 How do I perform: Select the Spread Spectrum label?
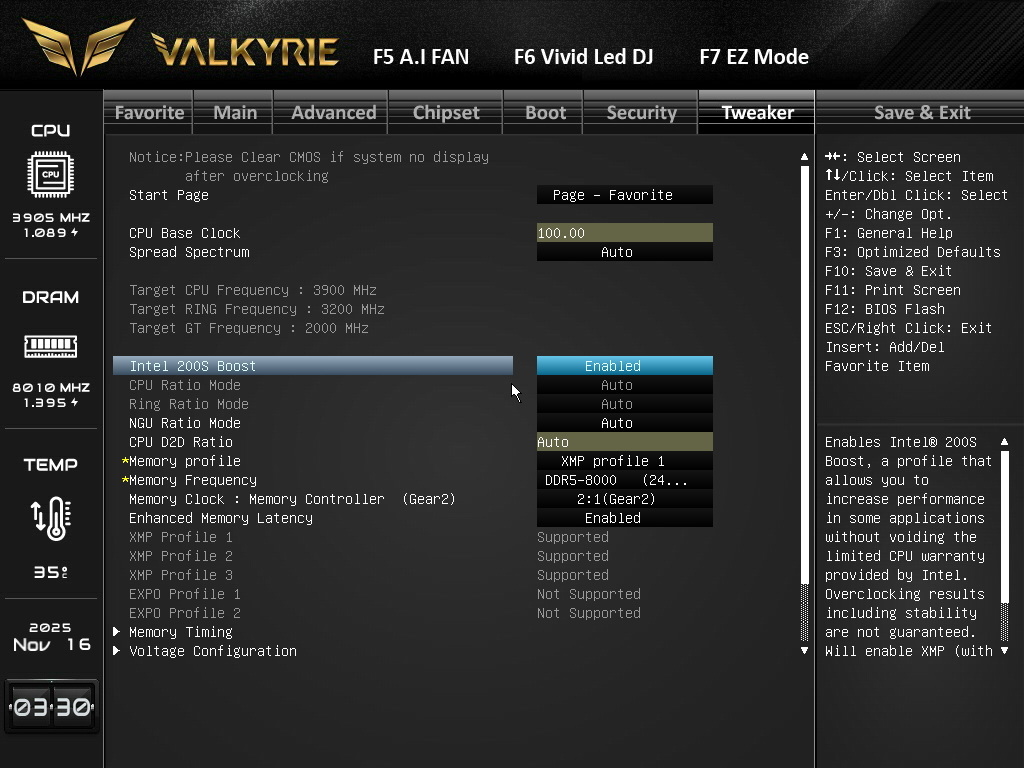[x=189, y=252]
